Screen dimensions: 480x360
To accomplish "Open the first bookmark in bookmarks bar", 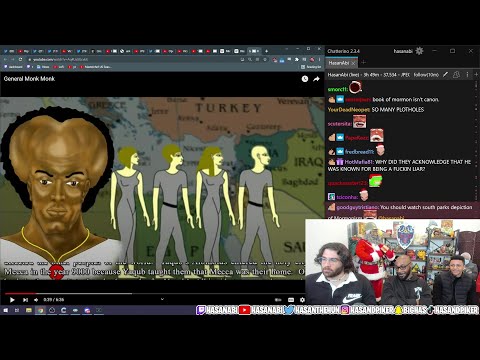I will coord(13,67).
